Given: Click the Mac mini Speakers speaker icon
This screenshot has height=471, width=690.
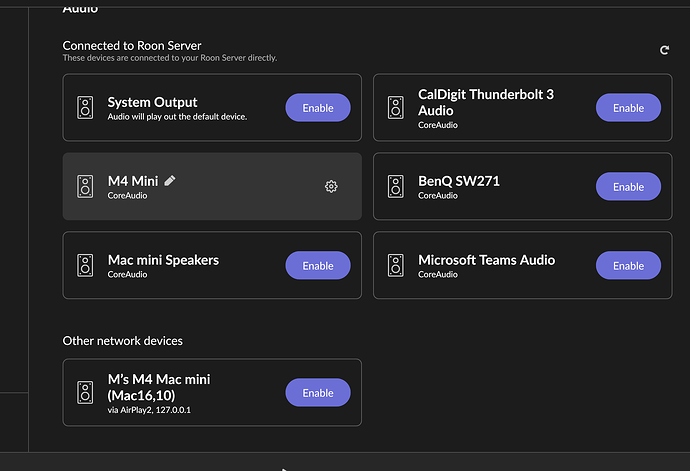Looking at the screenshot, I should pos(85,265).
